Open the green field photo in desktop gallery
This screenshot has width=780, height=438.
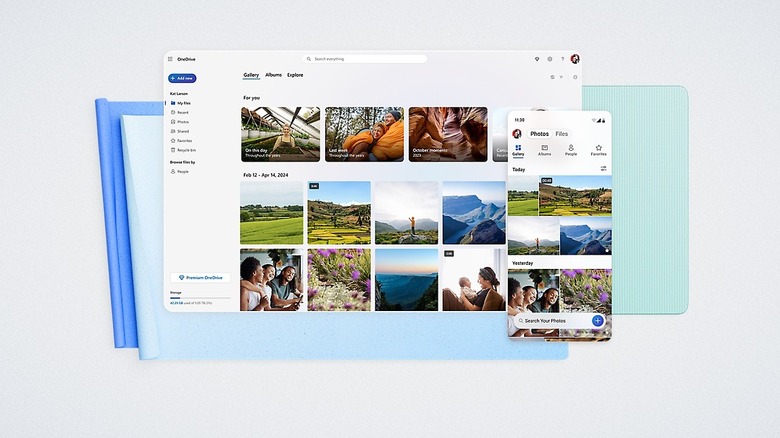coord(272,213)
